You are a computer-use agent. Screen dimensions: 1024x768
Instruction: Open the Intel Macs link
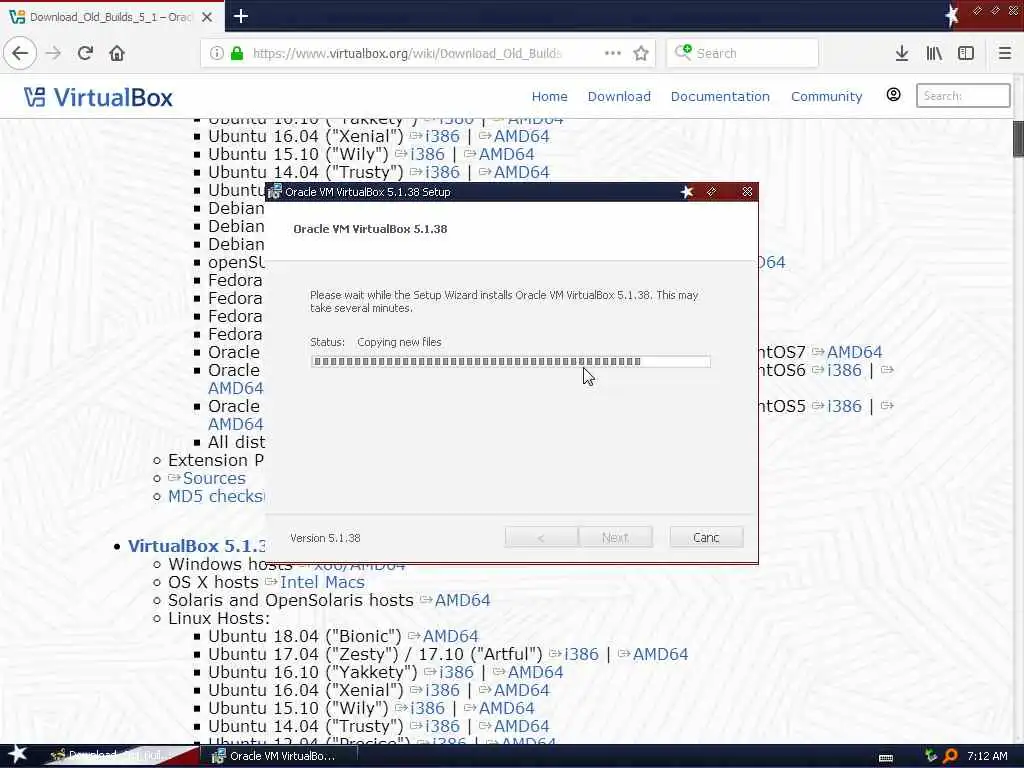pos(322,582)
